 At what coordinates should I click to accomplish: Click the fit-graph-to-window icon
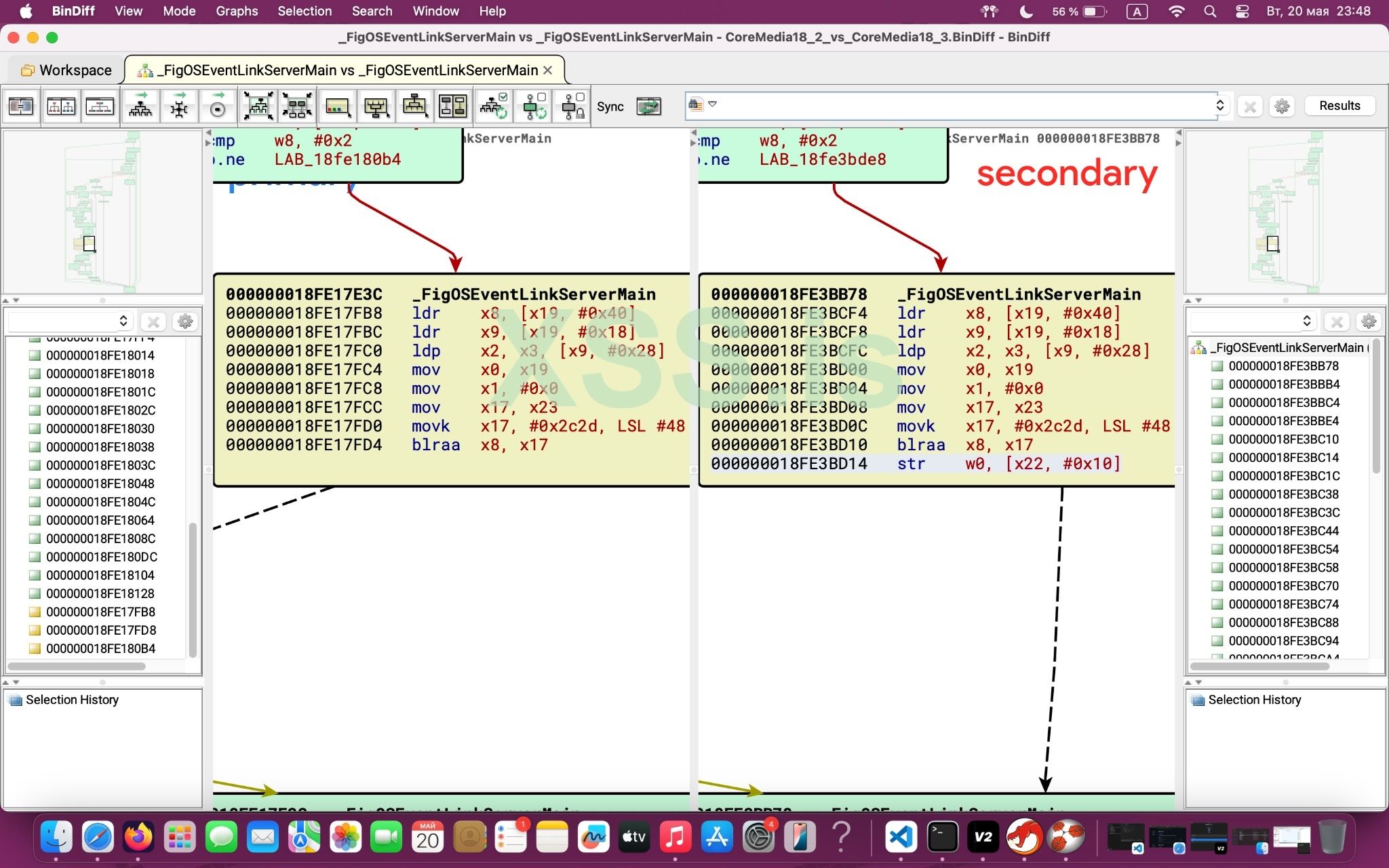click(x=259, y=106)
